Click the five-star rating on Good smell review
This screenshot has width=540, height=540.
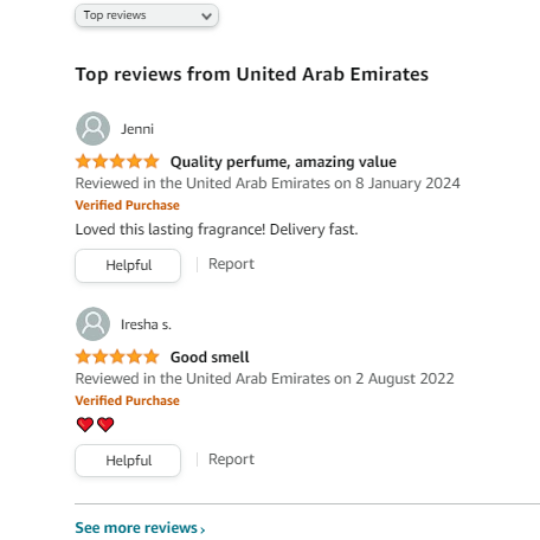[x=117, y=357]
